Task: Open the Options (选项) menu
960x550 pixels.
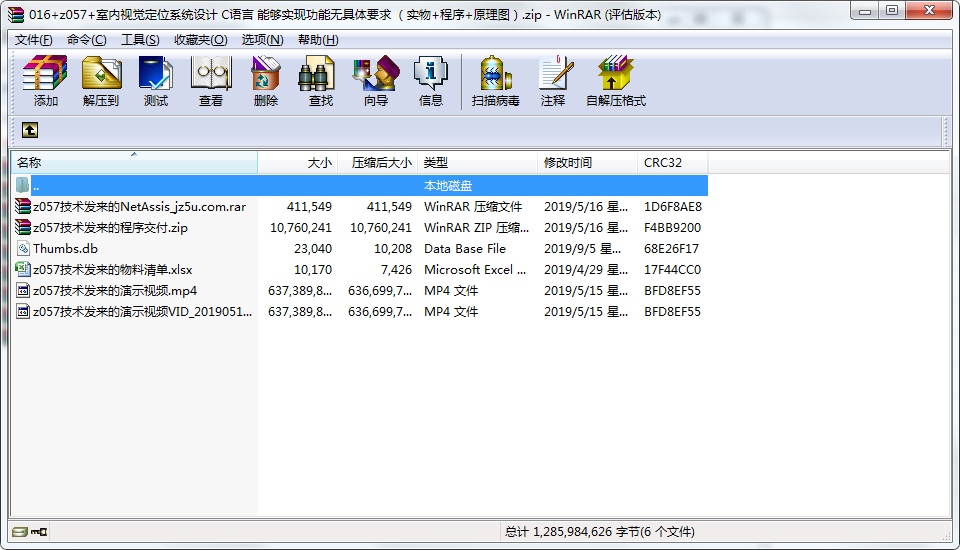Action: tap(262, 40)
